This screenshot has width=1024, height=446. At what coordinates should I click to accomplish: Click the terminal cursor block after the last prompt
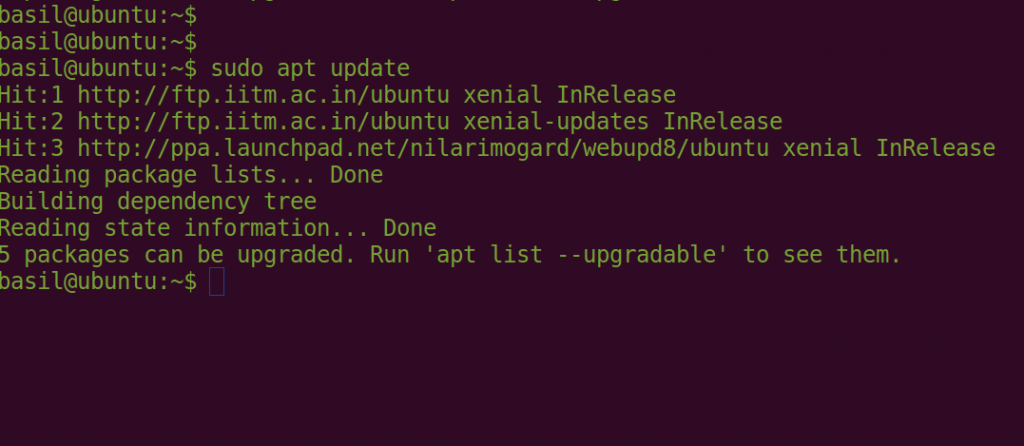click(217, 281)
